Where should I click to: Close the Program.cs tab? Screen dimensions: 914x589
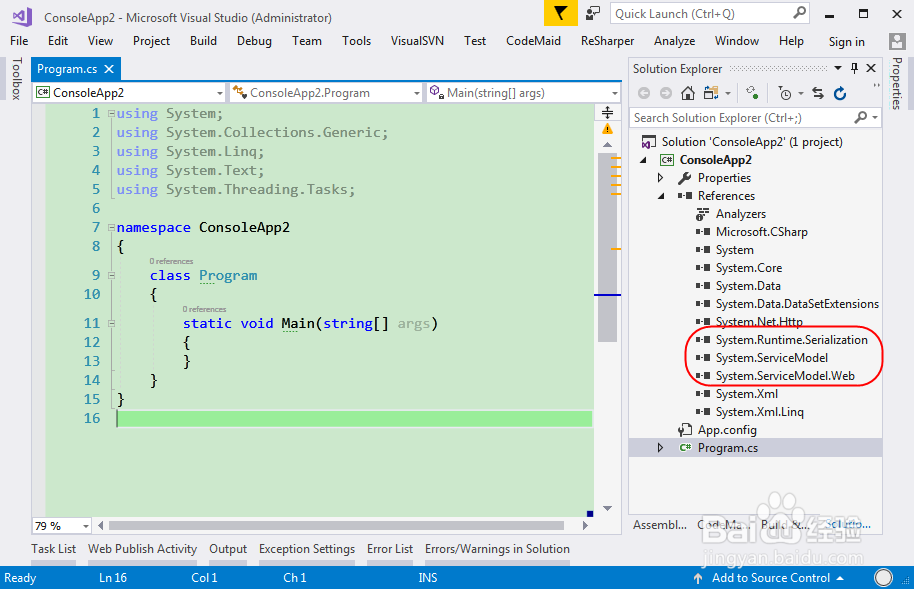tap(109, 69)
